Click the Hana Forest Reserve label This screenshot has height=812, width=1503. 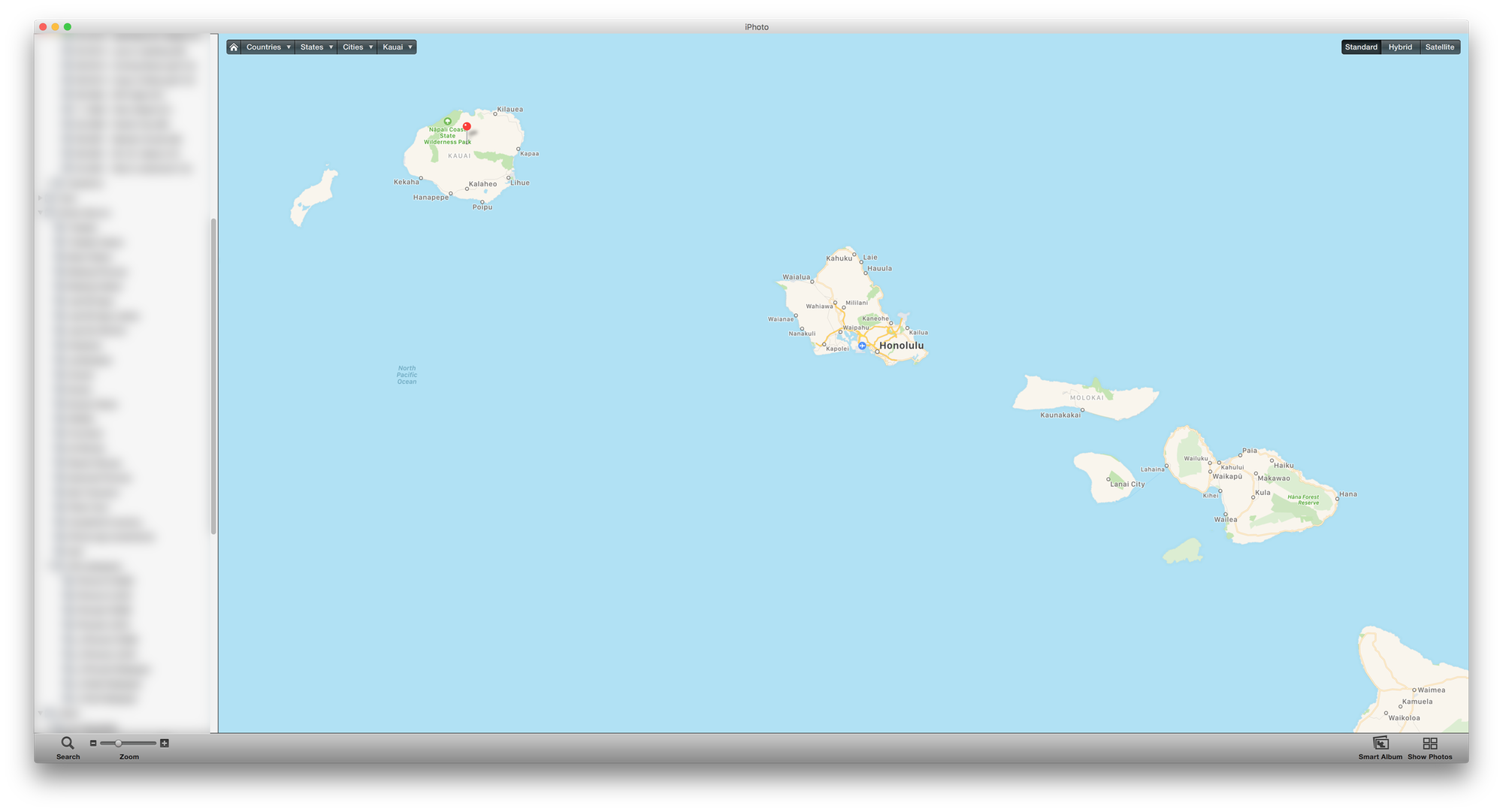click(x=1303, y=500)
